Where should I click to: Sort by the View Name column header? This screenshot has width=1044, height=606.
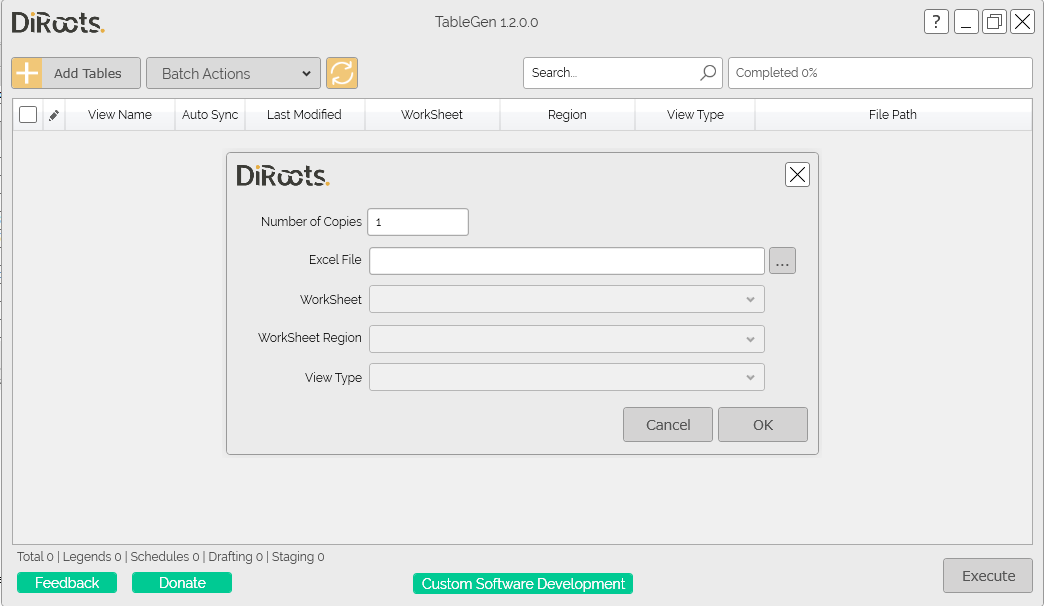point(120,115)
